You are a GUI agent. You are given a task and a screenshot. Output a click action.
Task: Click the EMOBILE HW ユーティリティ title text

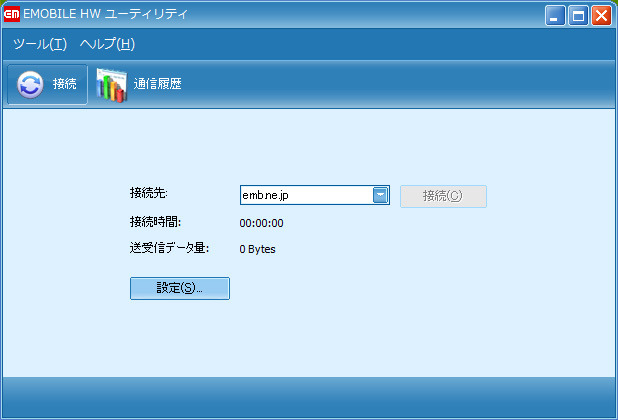tap(105, 14)
